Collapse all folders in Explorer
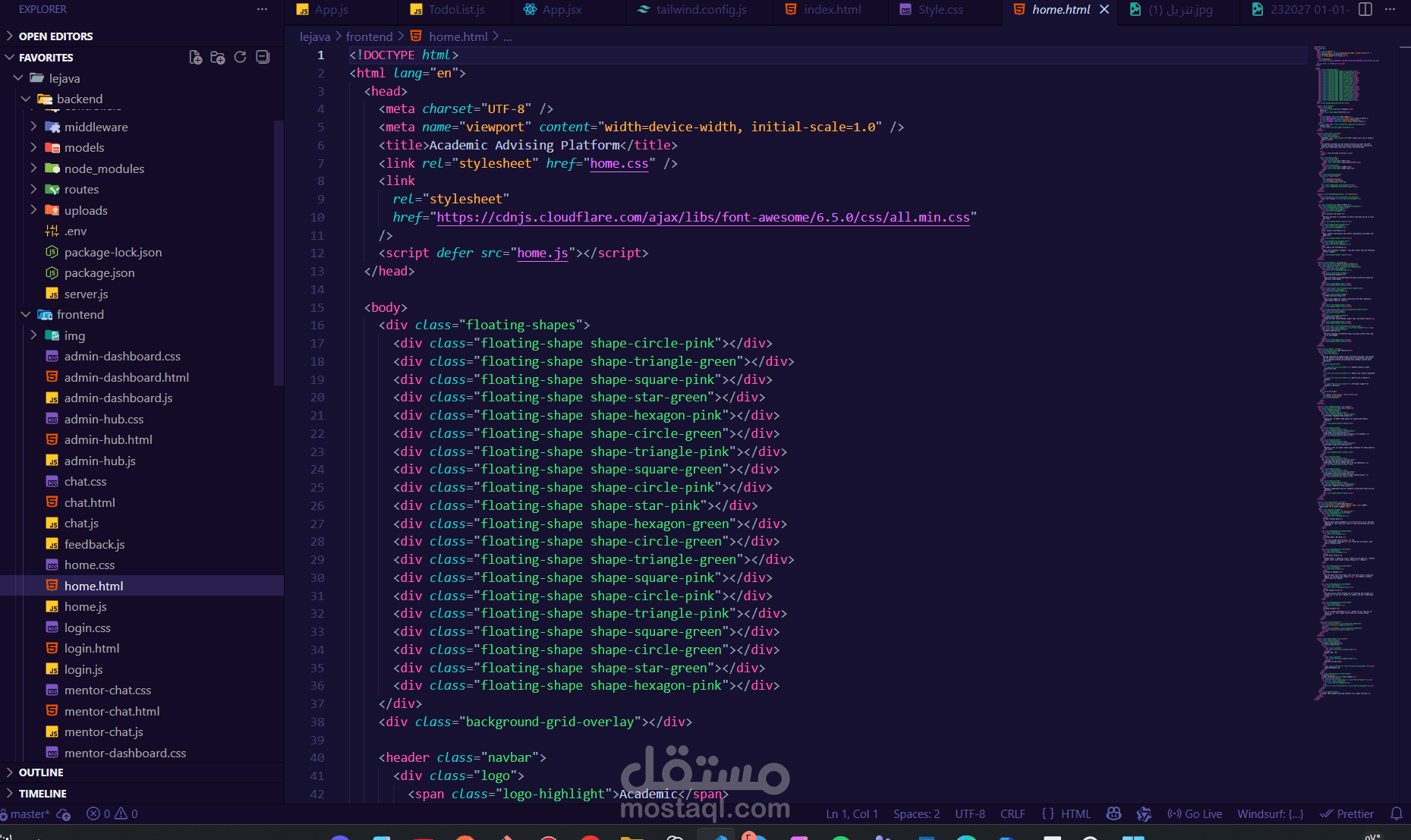 click(x=263, y=58)
